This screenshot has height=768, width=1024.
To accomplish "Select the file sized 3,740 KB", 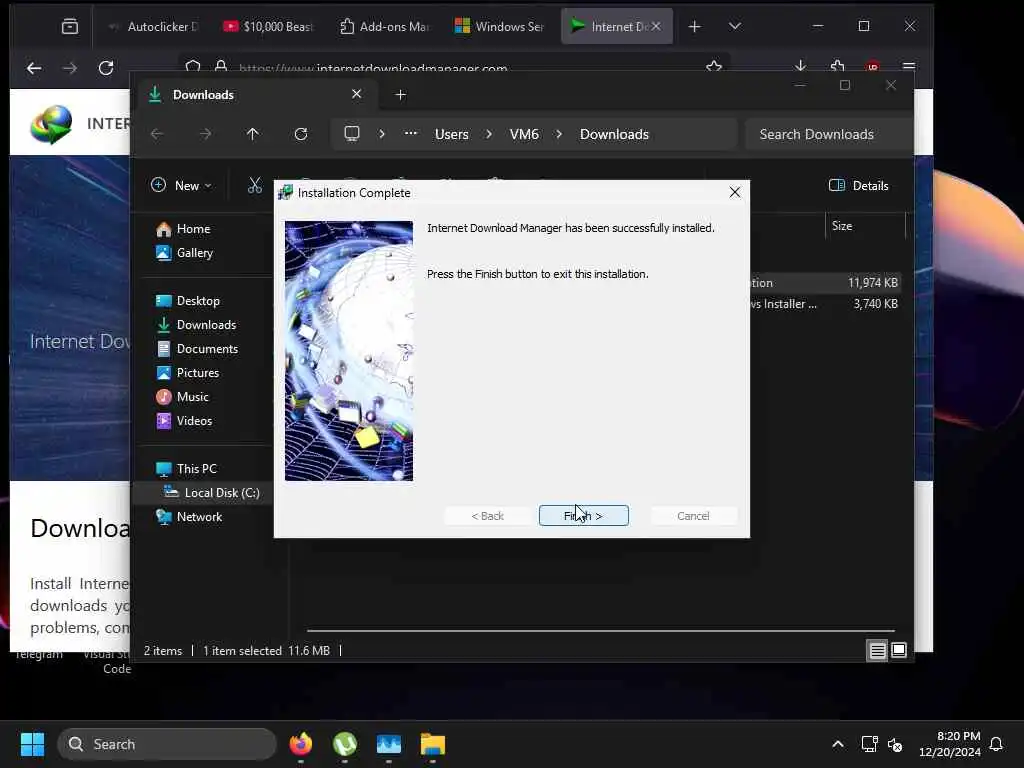I will point(875,304).
